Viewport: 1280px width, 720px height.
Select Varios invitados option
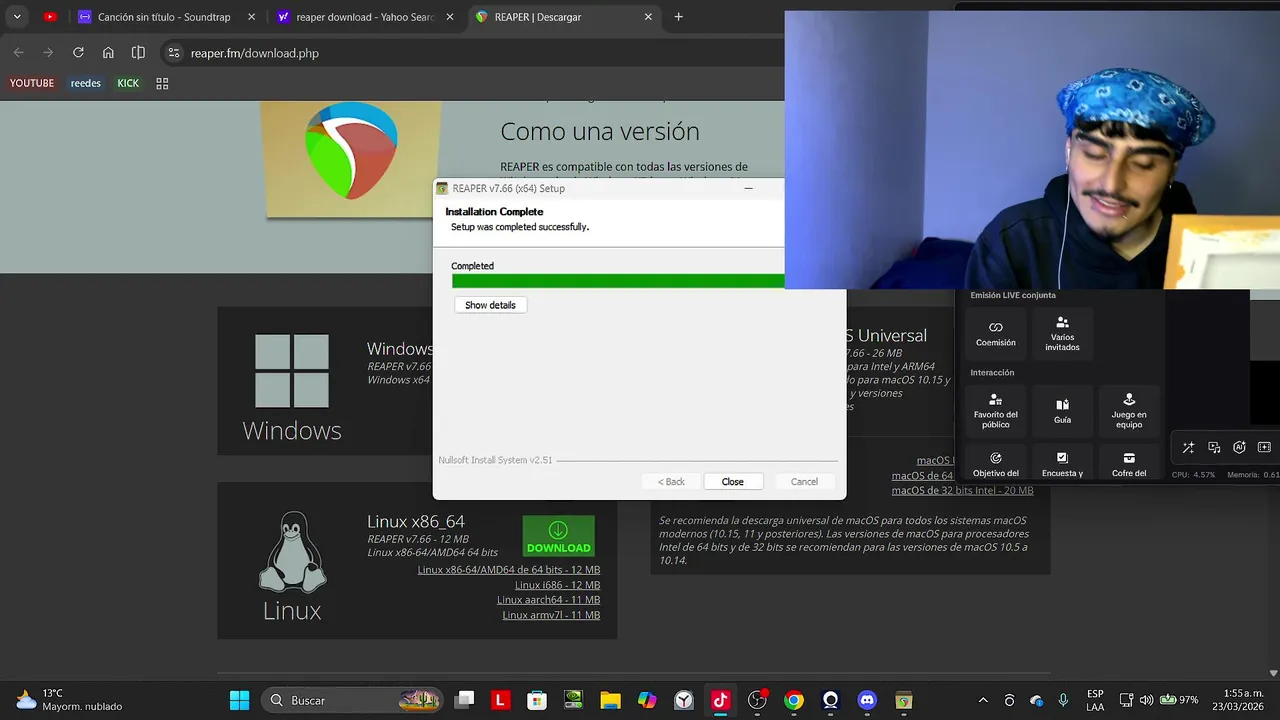[x=1062, y=334]
